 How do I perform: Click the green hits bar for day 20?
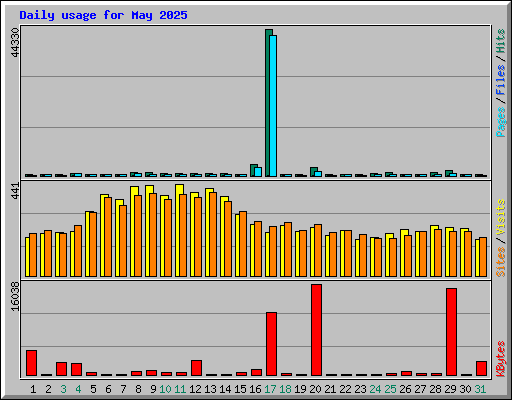click(312, 172)
